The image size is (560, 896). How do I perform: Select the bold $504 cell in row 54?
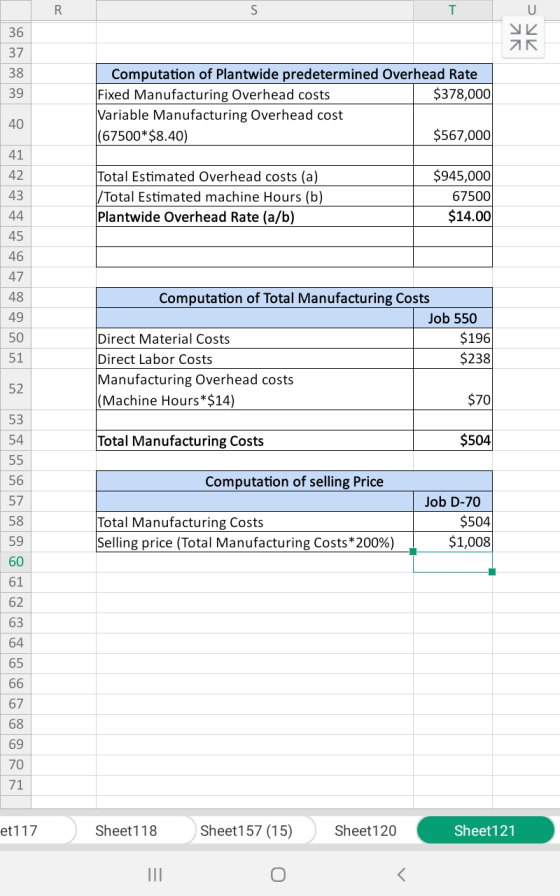coord(453,441)
